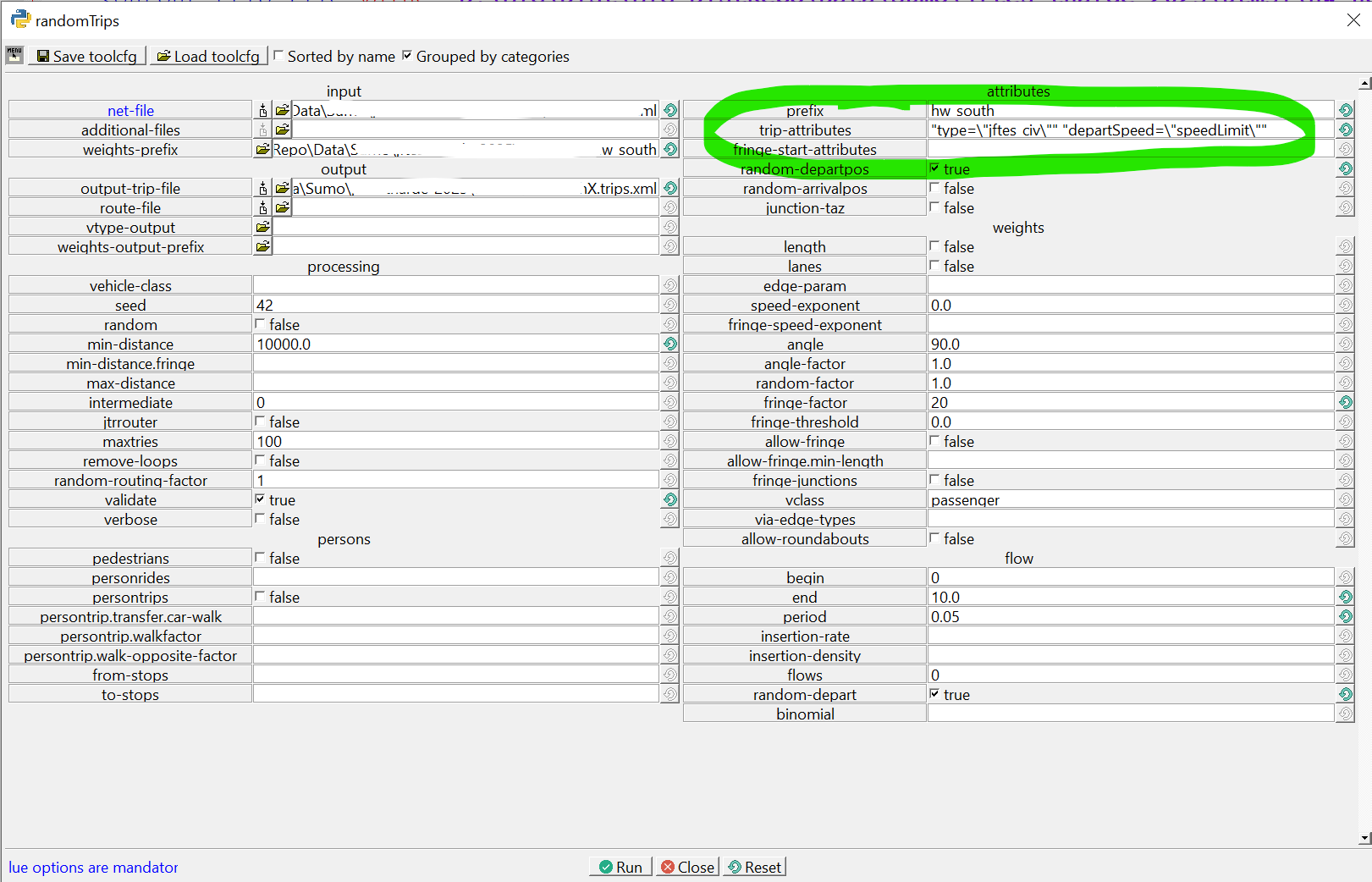
Task: Click the scrollbar down arrow
Action: (x=1364, y=838)
